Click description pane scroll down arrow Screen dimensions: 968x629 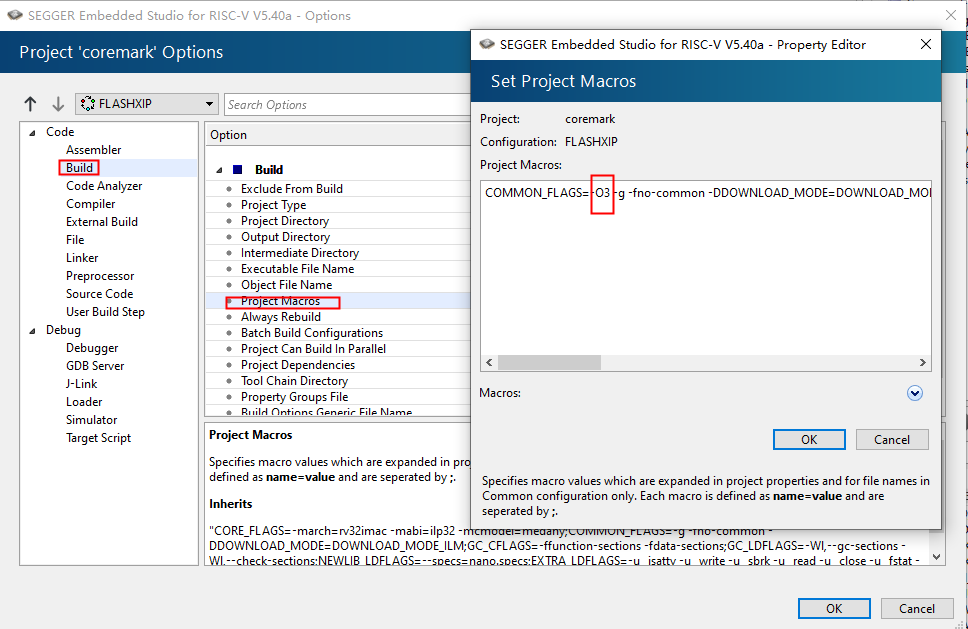(x=937, y=557)
